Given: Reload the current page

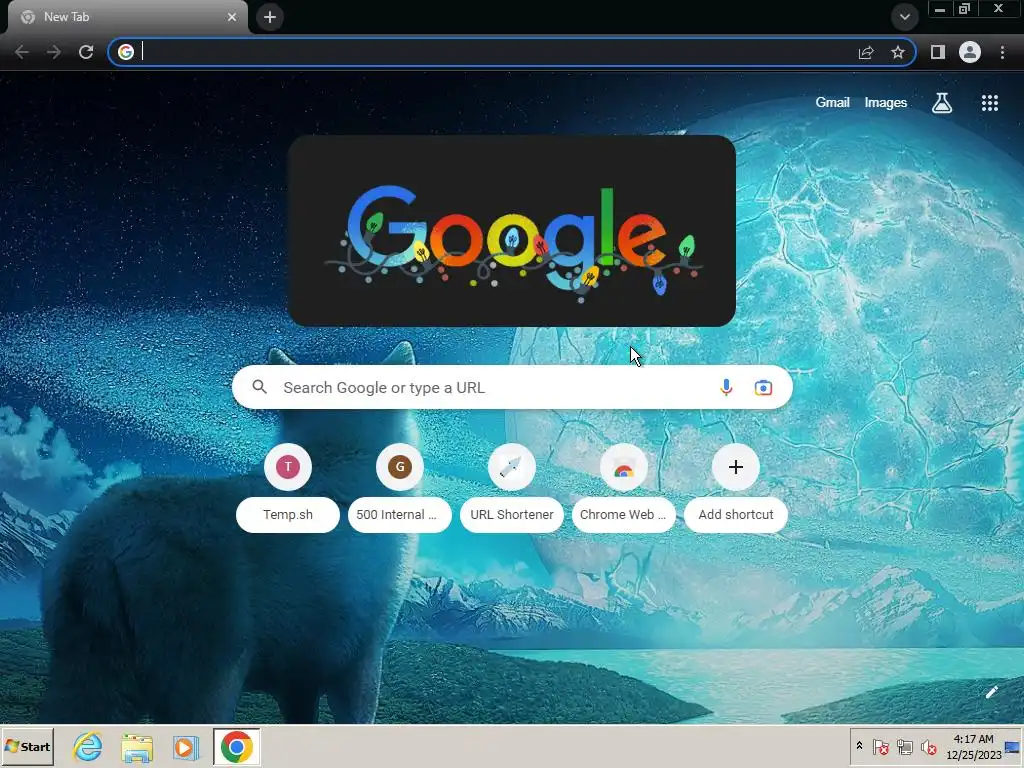Looking at the screenshot, I should [86, 52].
